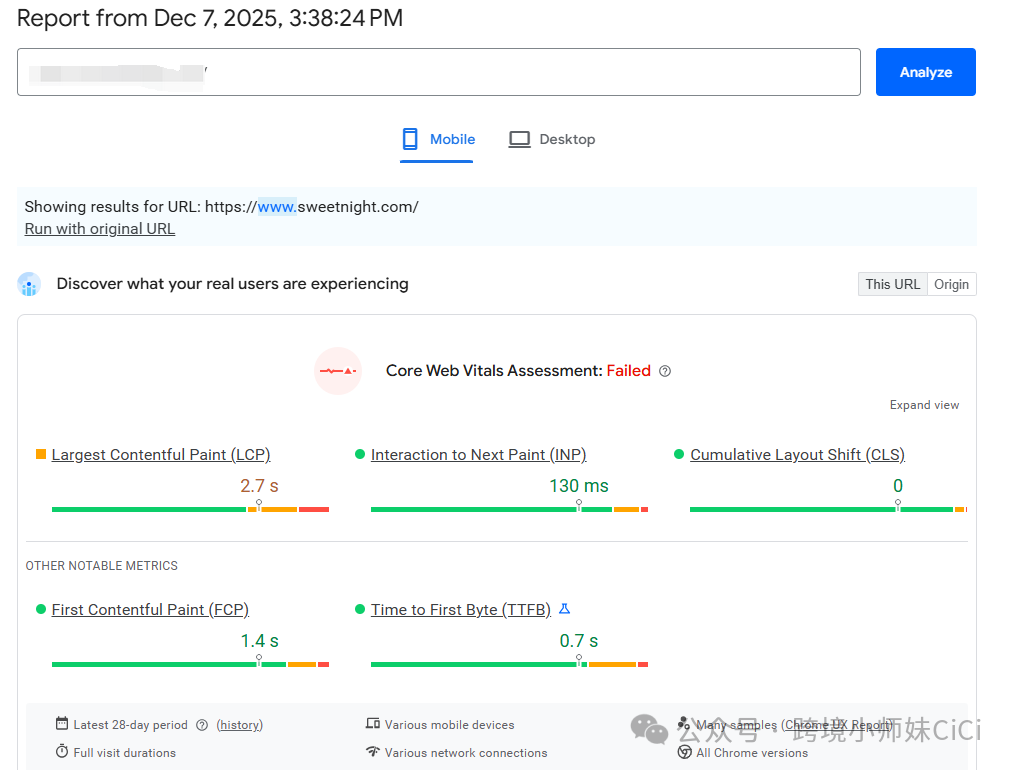Image resolution: width=1012 pixels, height=770 pixels.
Task: Open the history link
Action: click(x=240, y=725)
